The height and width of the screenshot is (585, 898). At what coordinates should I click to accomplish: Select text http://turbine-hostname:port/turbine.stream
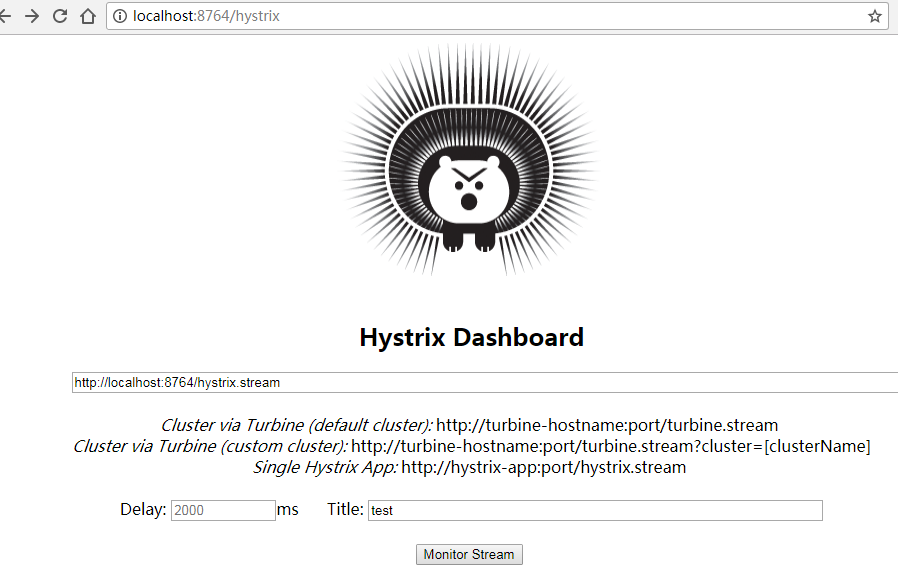click(x=607, y=425)
